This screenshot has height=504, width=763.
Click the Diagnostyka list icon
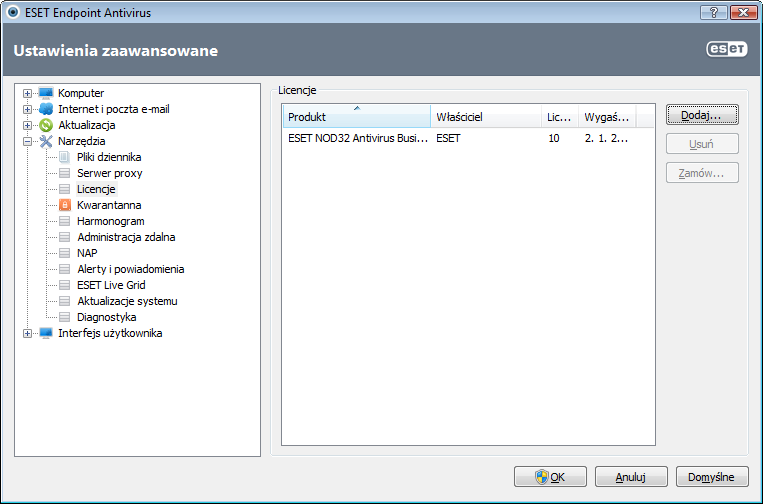pos(64,317)
